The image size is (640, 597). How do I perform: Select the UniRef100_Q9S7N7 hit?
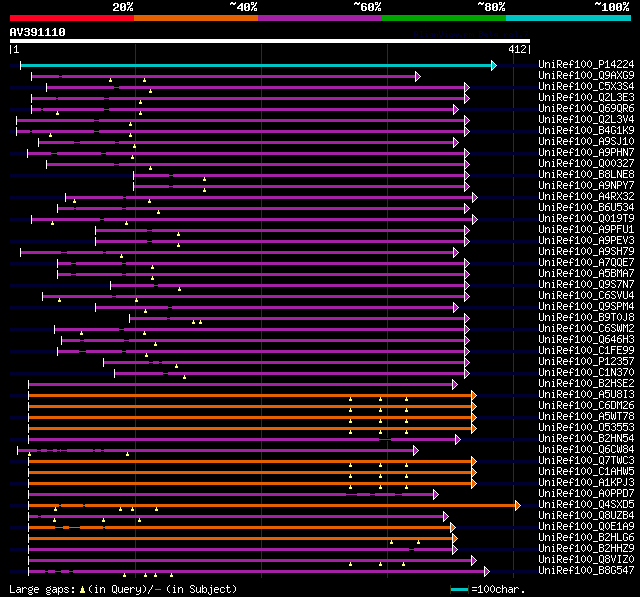[x=586, y=285]
